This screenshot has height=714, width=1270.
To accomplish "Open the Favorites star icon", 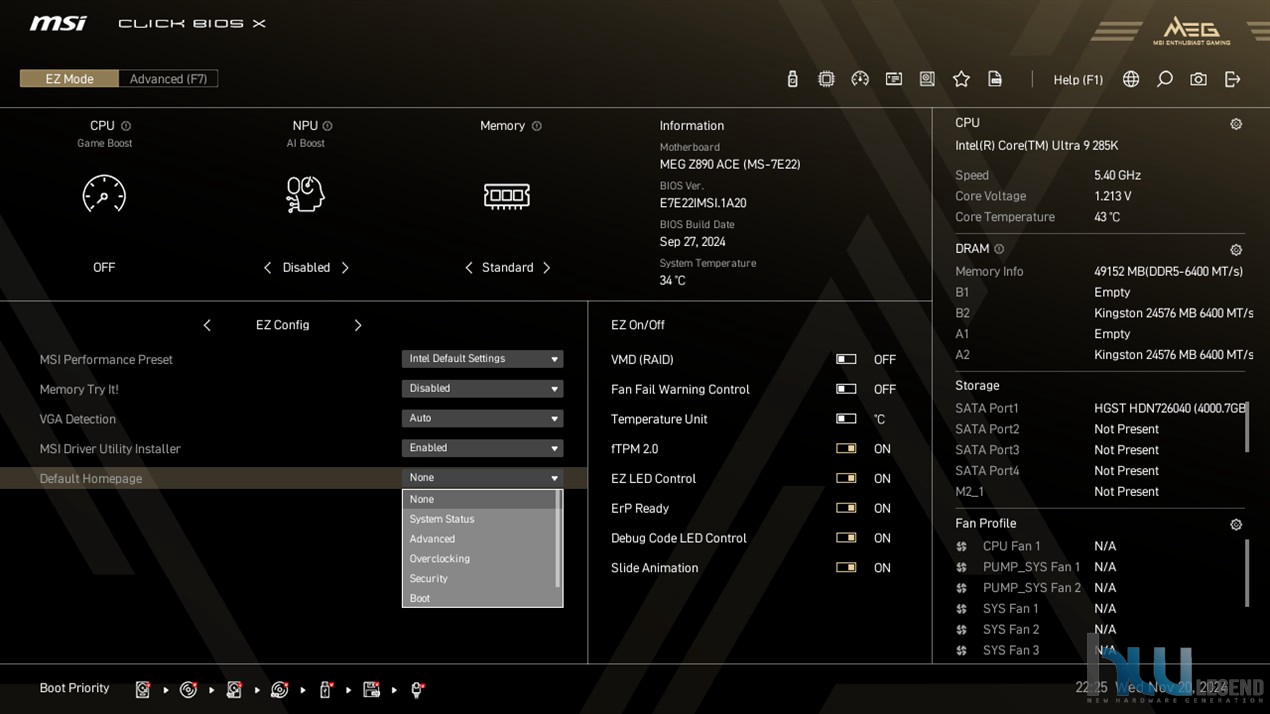I will click(x=961, y=79).
